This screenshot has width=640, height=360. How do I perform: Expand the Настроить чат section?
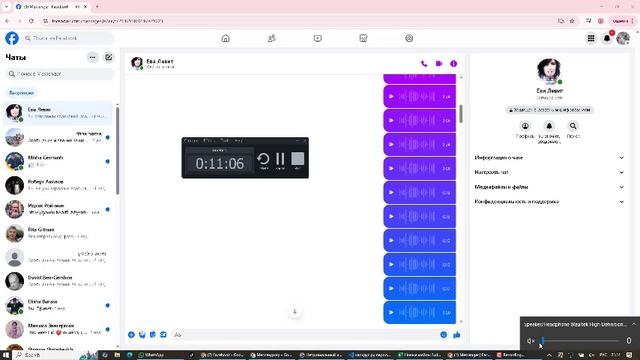coord(549,172)
